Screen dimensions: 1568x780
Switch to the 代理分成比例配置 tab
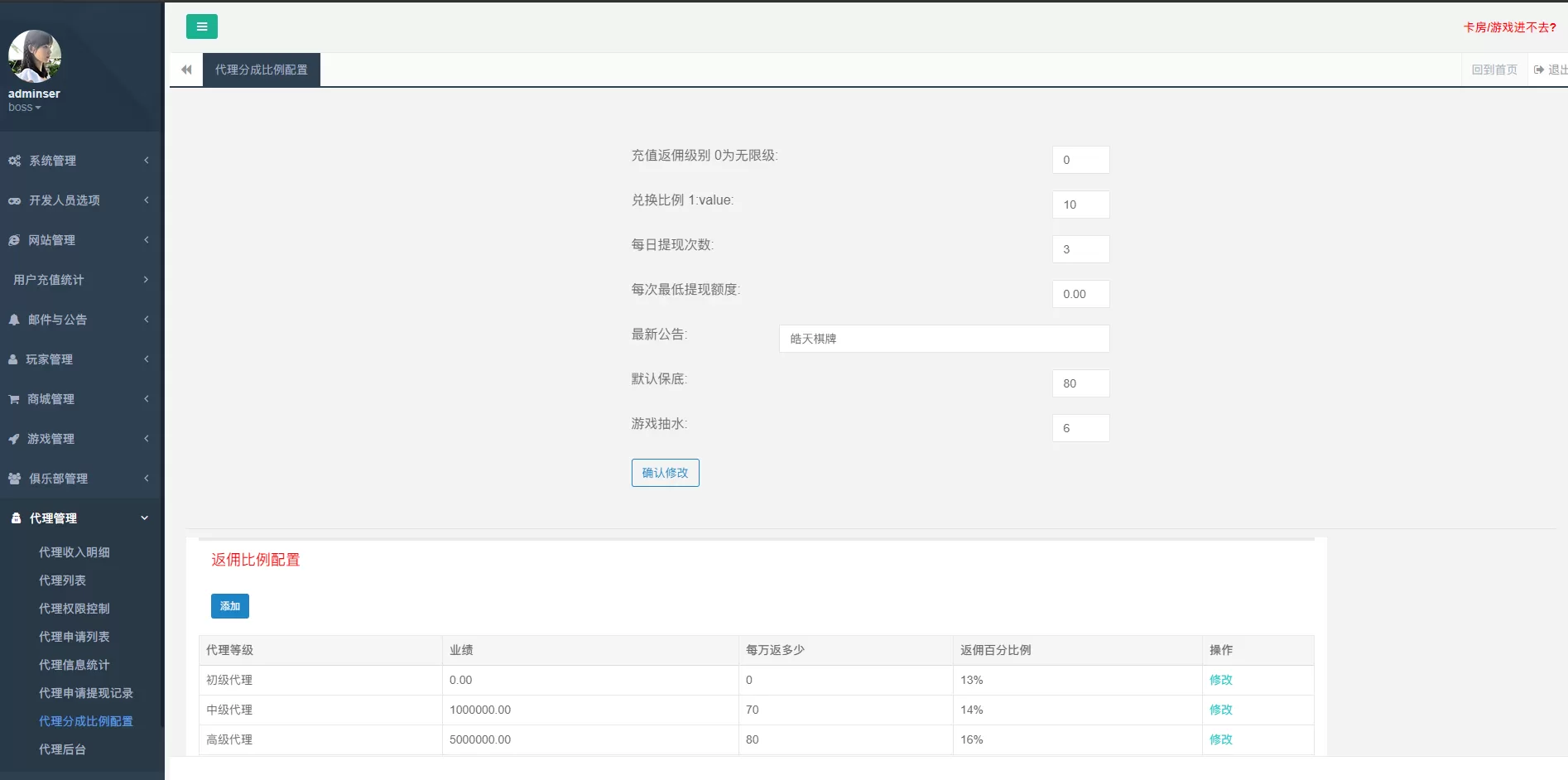261,70
